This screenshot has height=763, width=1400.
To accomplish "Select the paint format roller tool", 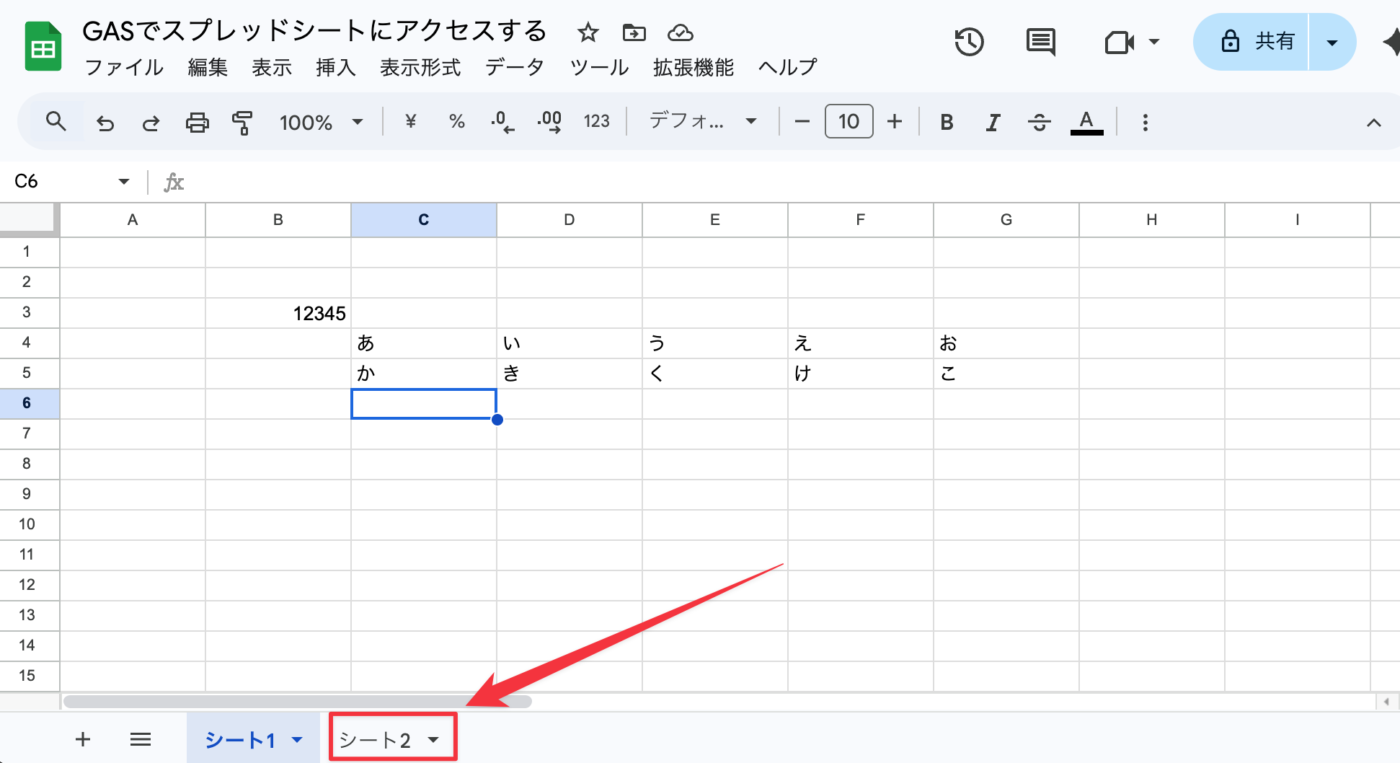I will pyautogui.click(x=242, y=122).
